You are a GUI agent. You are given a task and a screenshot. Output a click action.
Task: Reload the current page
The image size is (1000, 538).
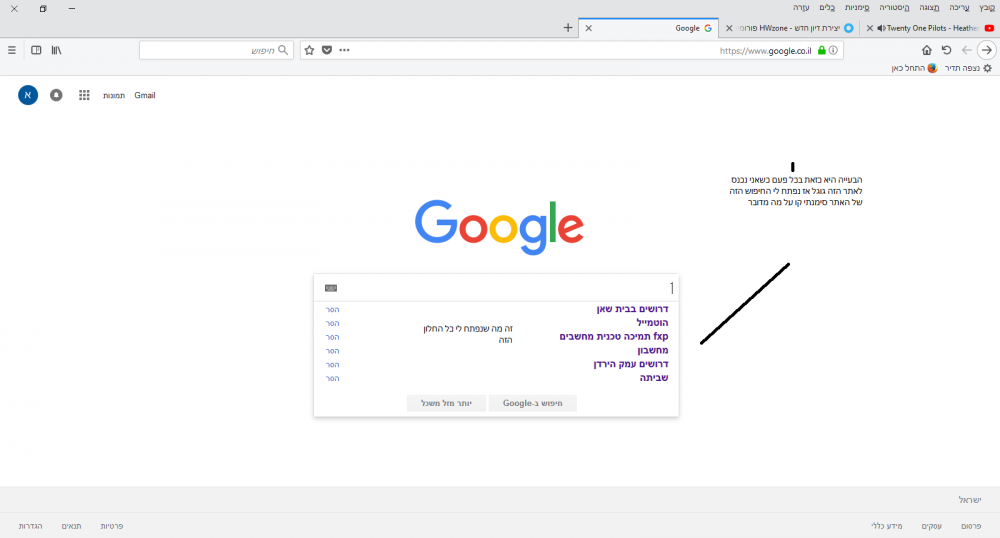pyautogui.click(x=946, y=50)
